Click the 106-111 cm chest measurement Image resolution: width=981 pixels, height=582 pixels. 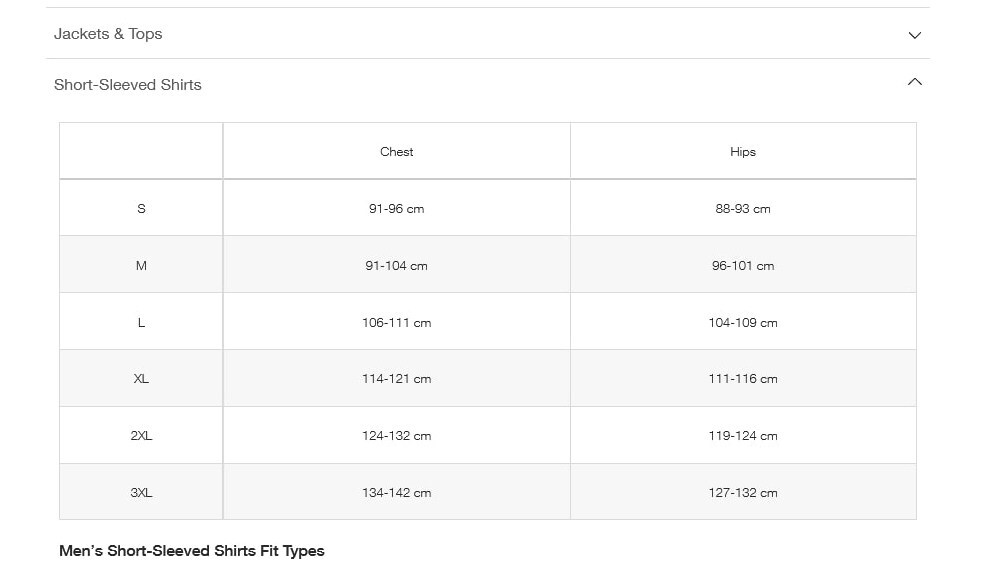point(396,323)
